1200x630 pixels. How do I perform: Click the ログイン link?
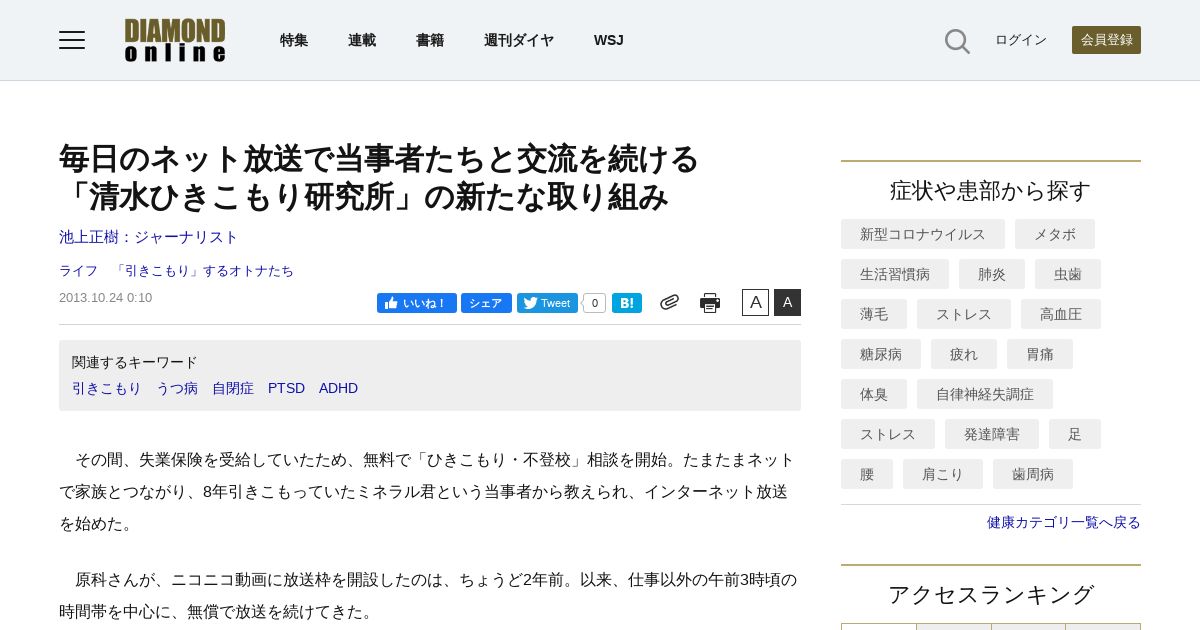[1021, 40]
